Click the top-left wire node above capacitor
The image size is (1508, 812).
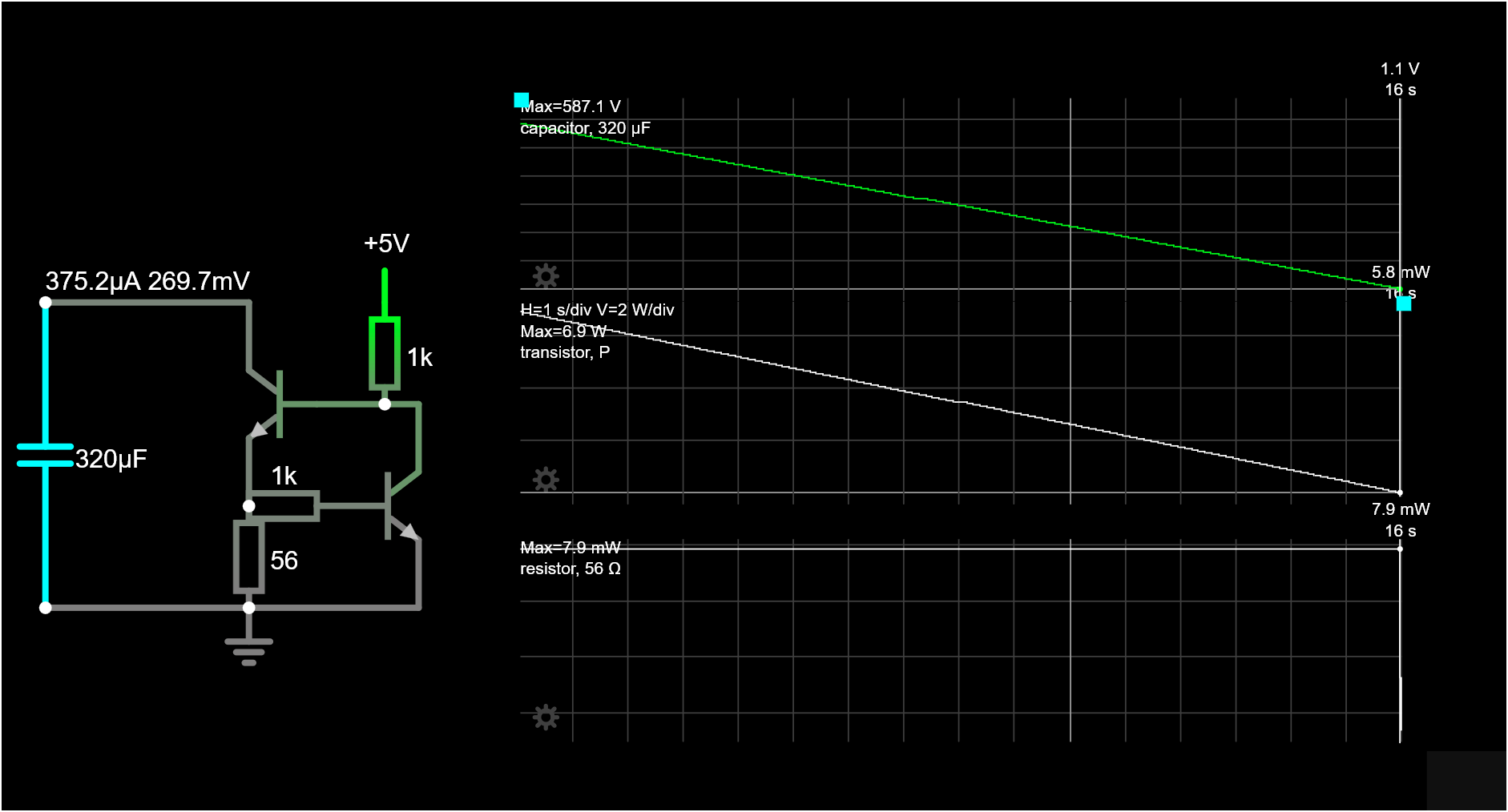tap(46, 303)
